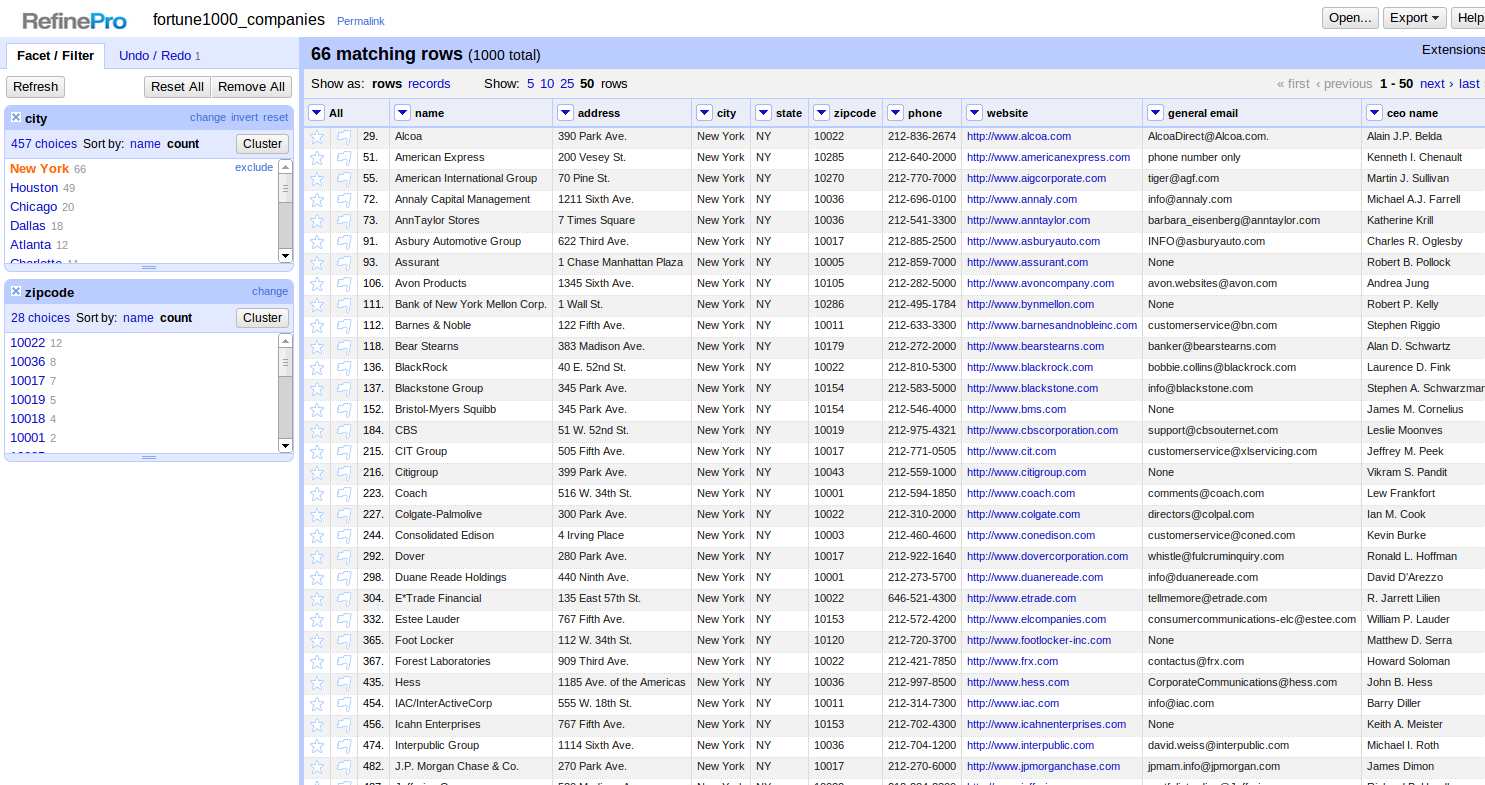Open the ceo name column dropdown
The height and width of the screenshot is (785, 1485).
tap(1374, 113)
